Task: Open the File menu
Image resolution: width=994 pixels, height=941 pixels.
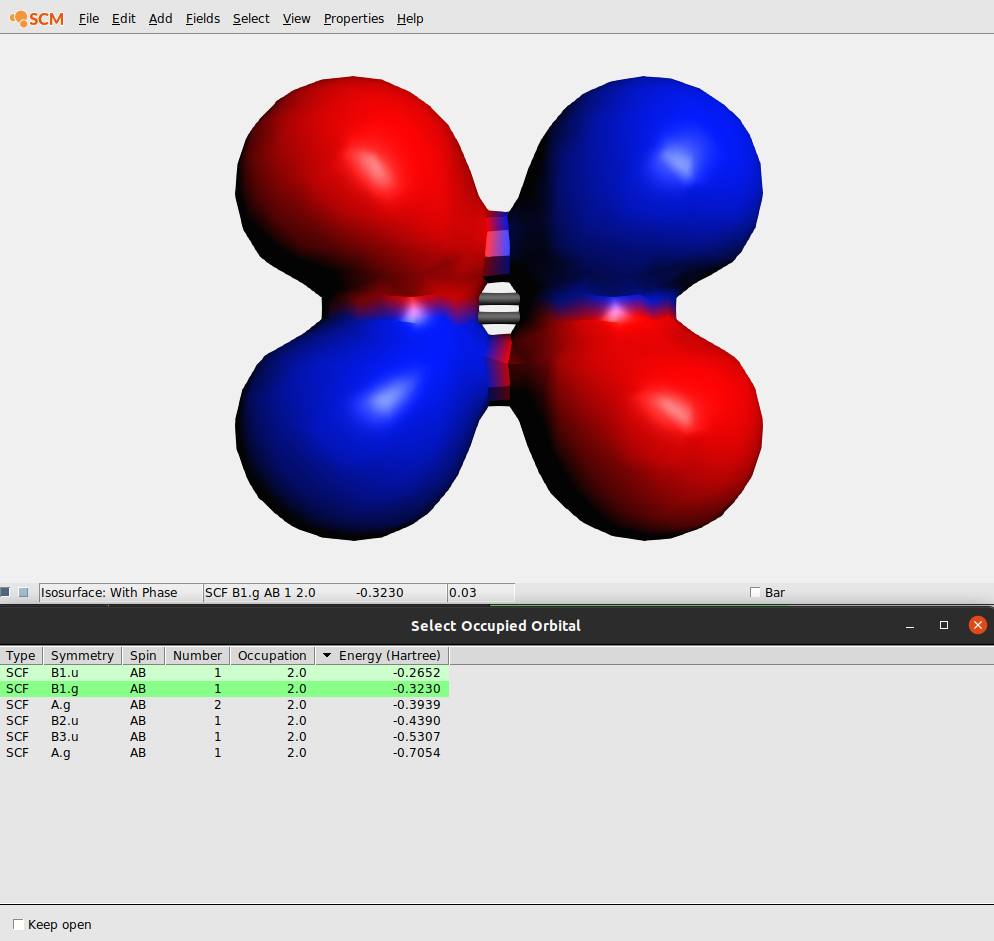Action: 88,18
